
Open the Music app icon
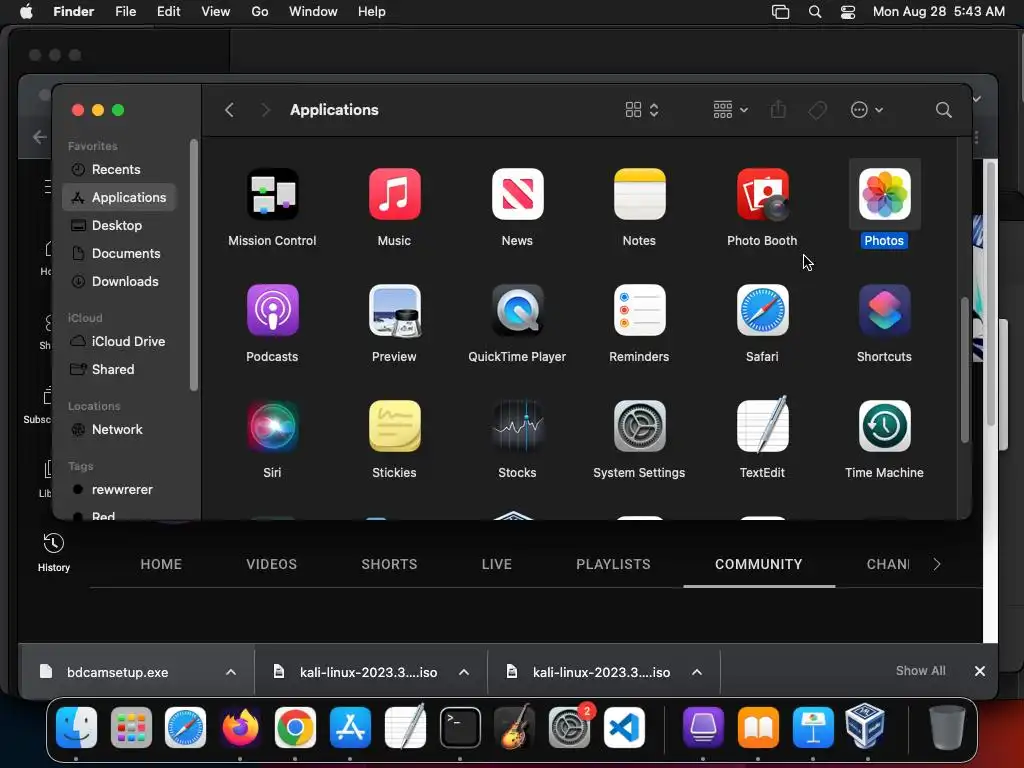coord(394,194)
